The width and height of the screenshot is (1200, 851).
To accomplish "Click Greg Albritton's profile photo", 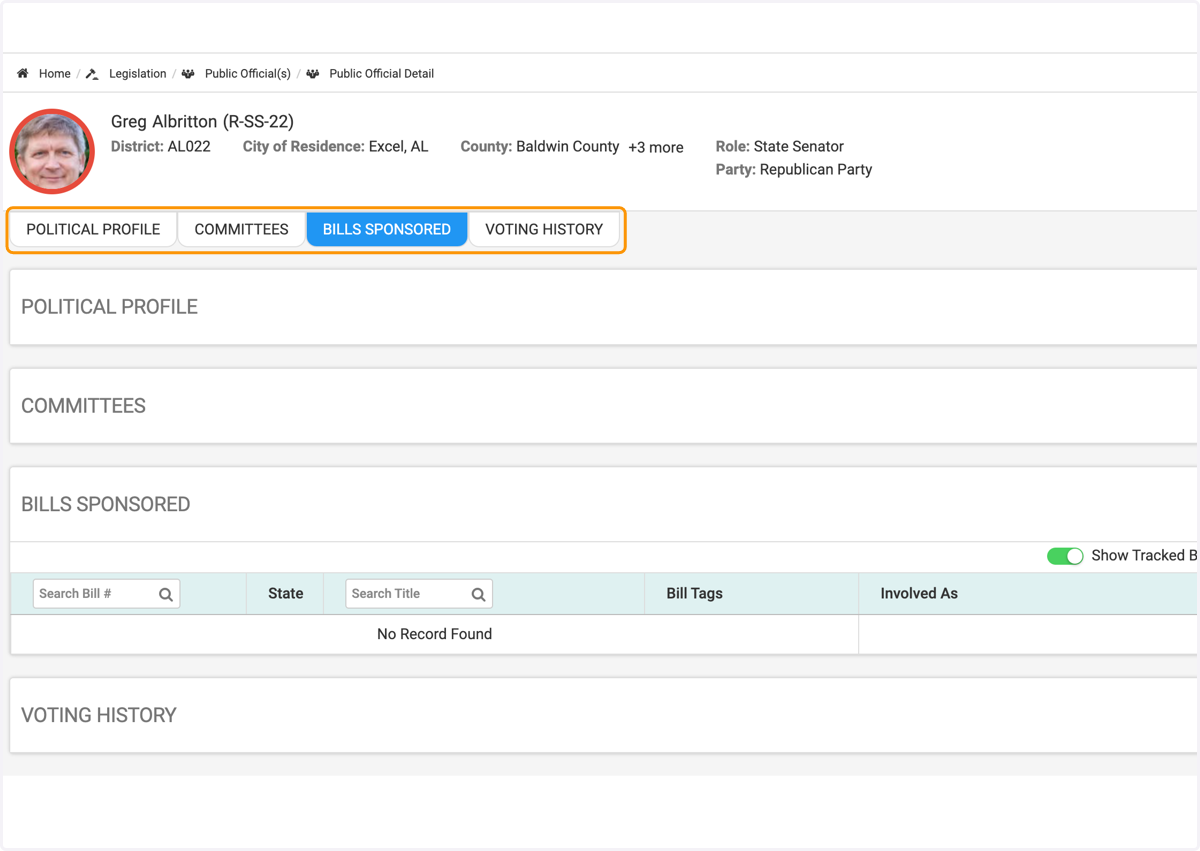I will click(52, 151).
